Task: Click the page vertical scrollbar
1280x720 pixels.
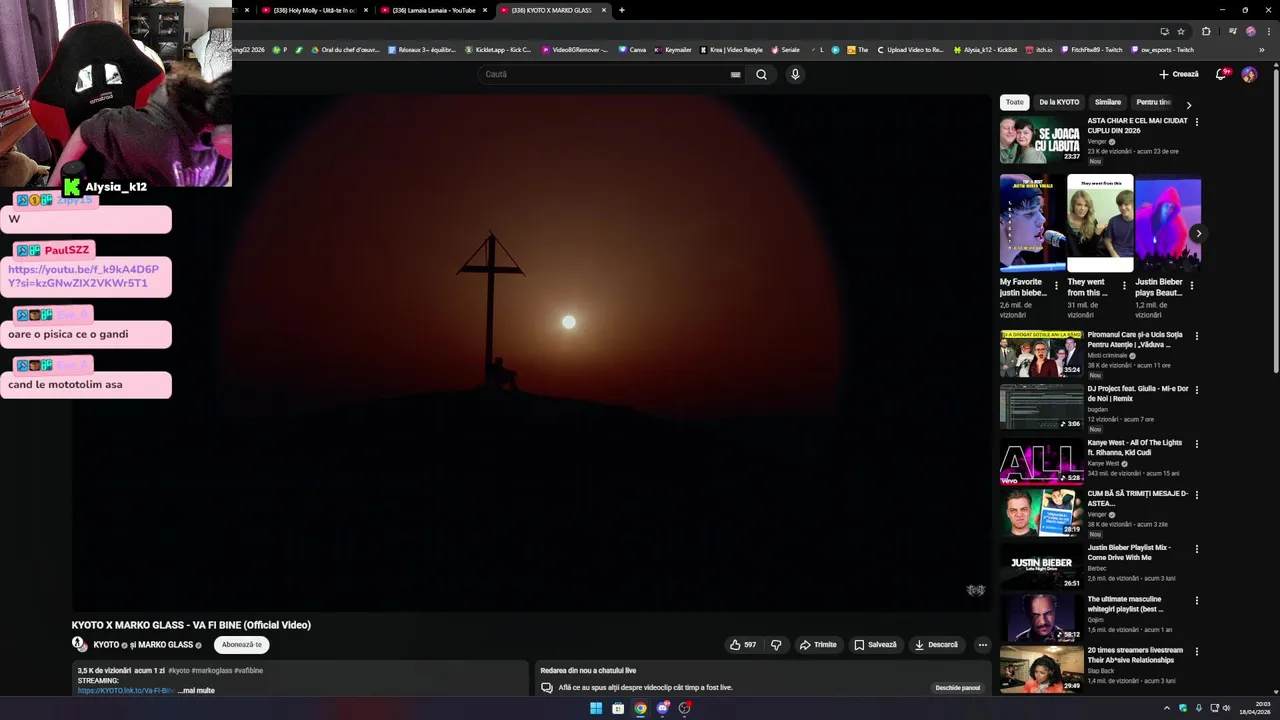Action: click(x=1275, y=220)
